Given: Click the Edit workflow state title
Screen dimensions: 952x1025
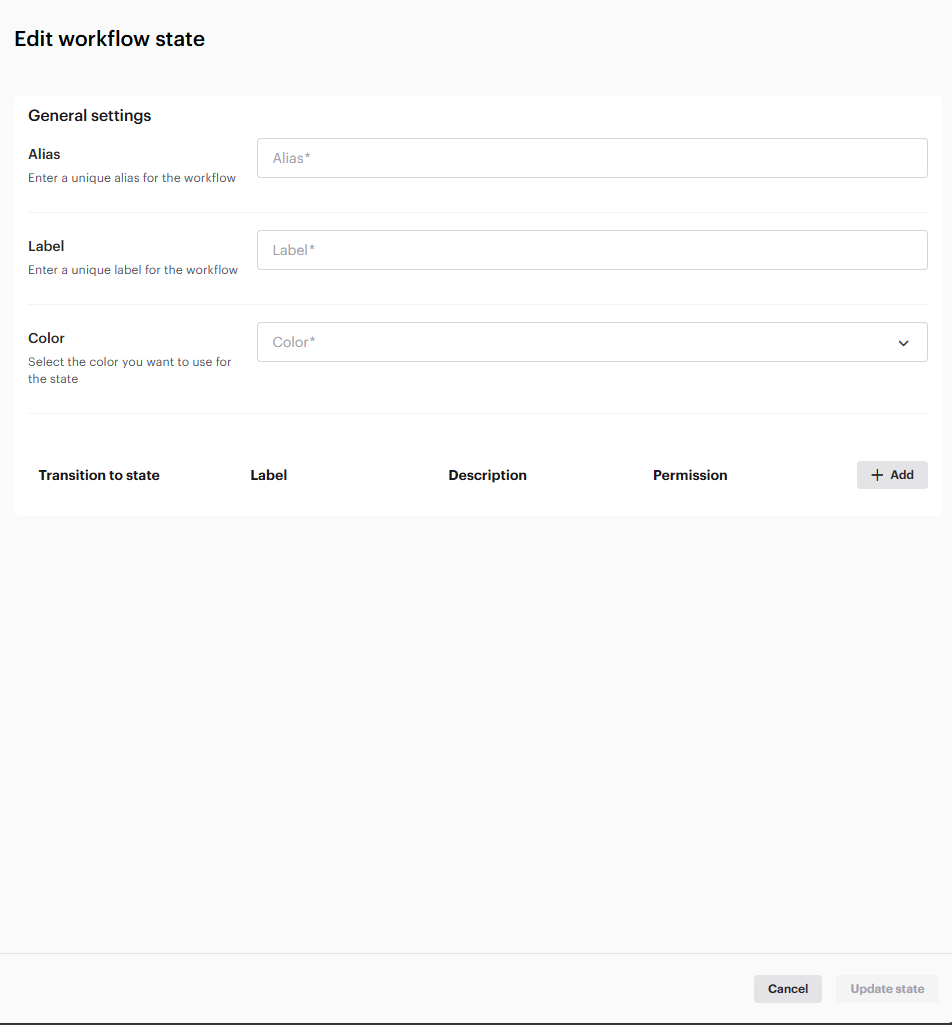Looking at the screenshot, I should (x=109, y=39).
